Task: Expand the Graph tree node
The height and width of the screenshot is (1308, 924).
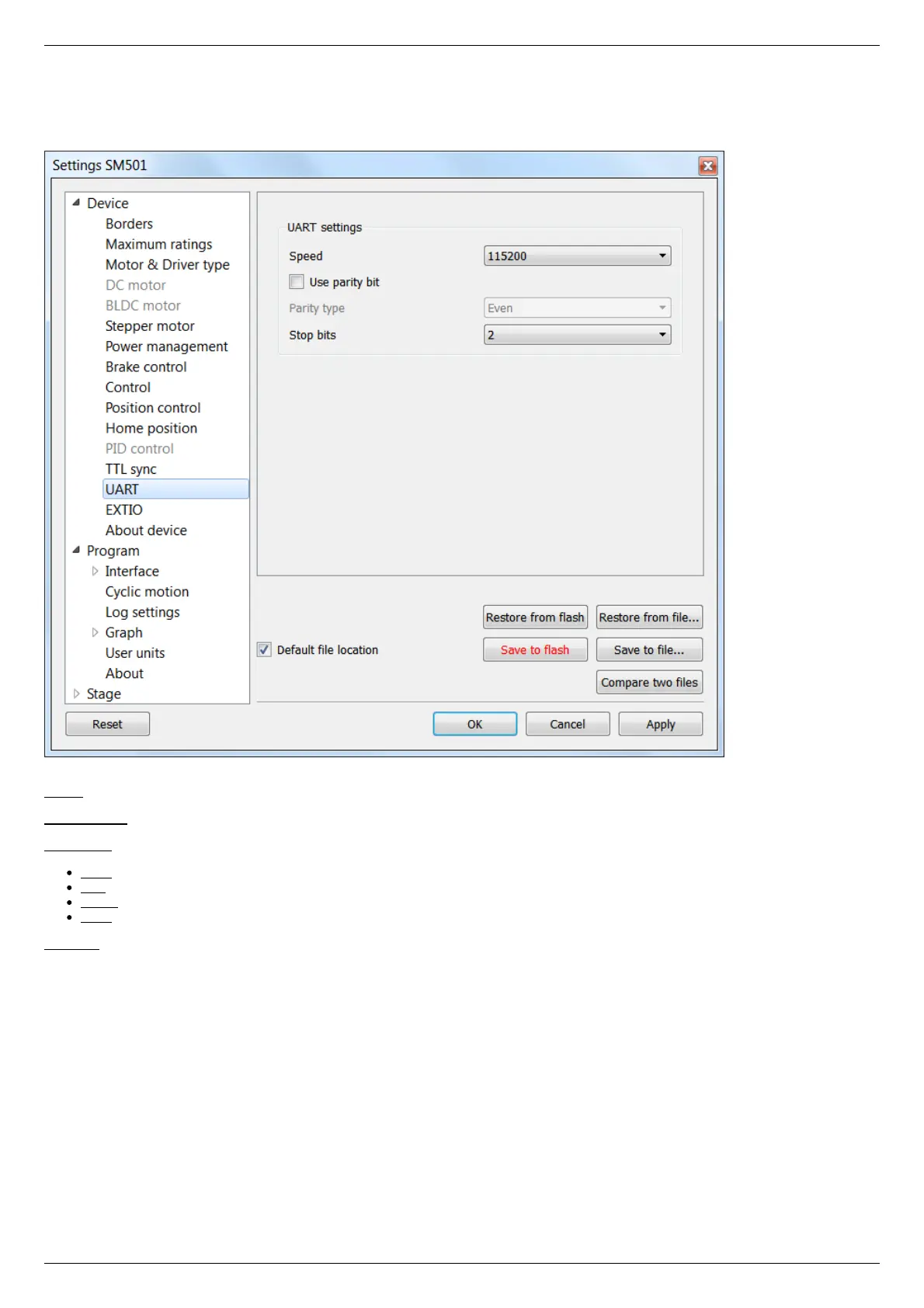Action: [x=95, y=632]
